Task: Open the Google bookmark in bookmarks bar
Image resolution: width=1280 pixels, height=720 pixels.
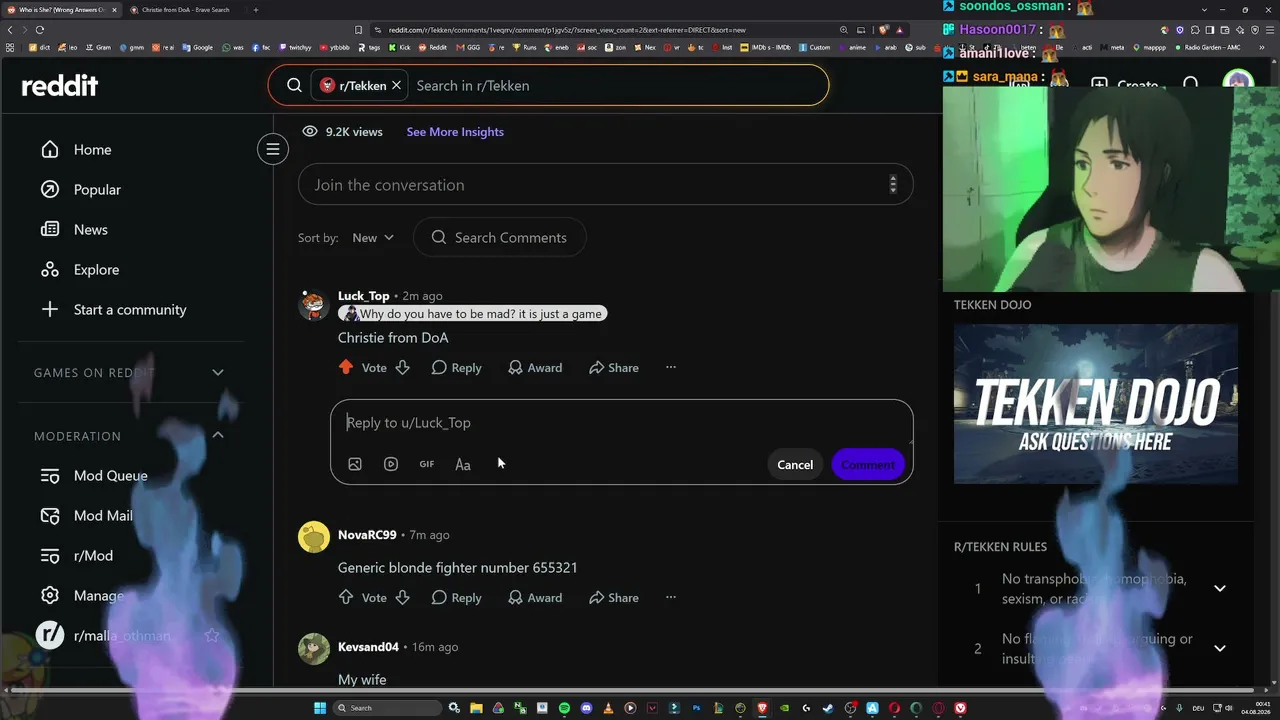Action: pyautogui.click(x=198, y=47)
